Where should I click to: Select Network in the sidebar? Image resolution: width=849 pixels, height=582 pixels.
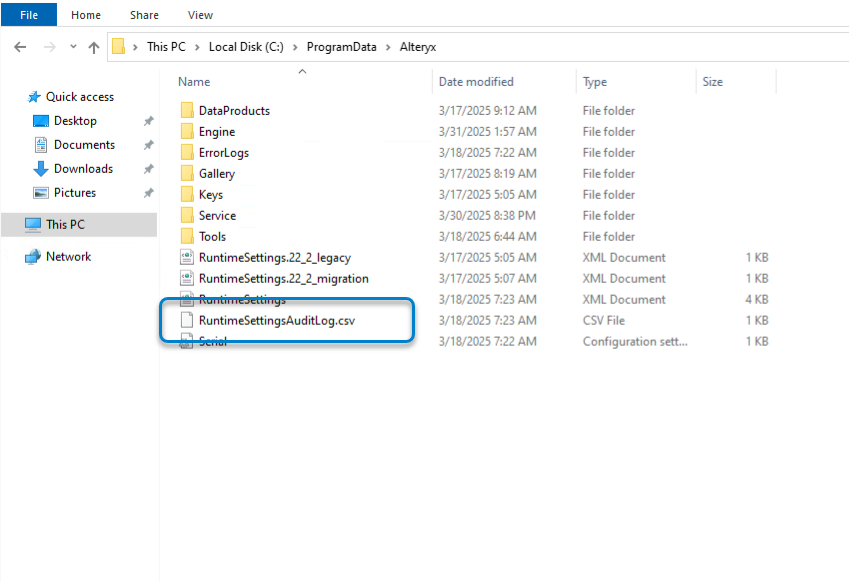pos(66,256)
